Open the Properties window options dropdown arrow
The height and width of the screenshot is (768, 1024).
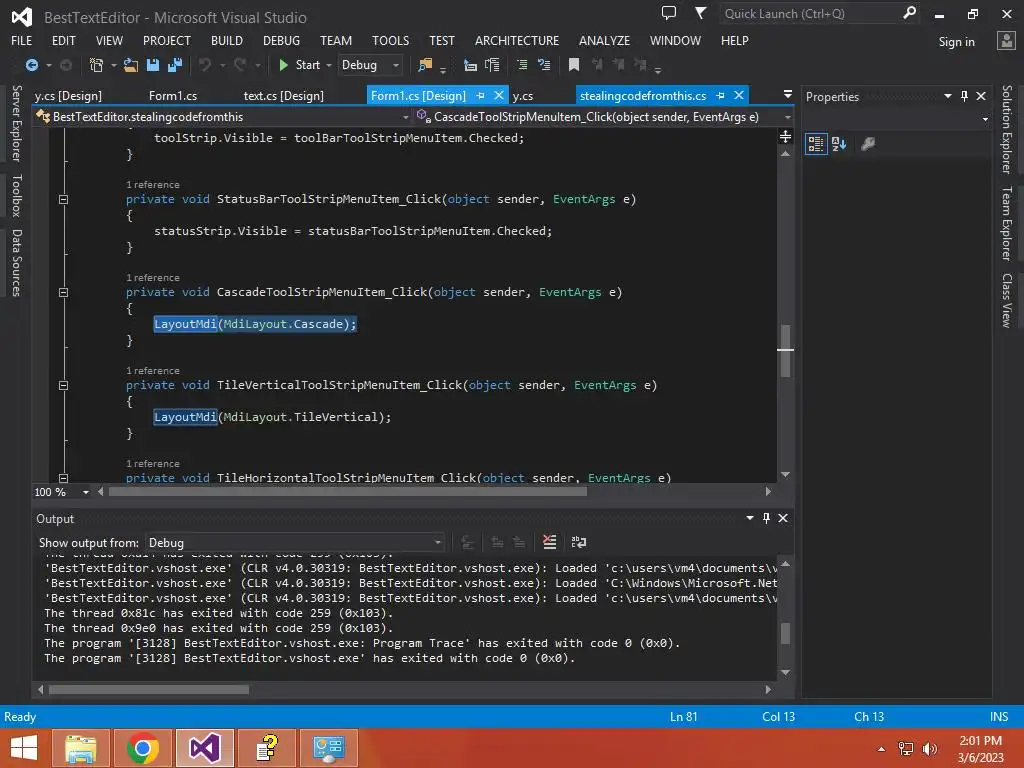pos(948,96)
